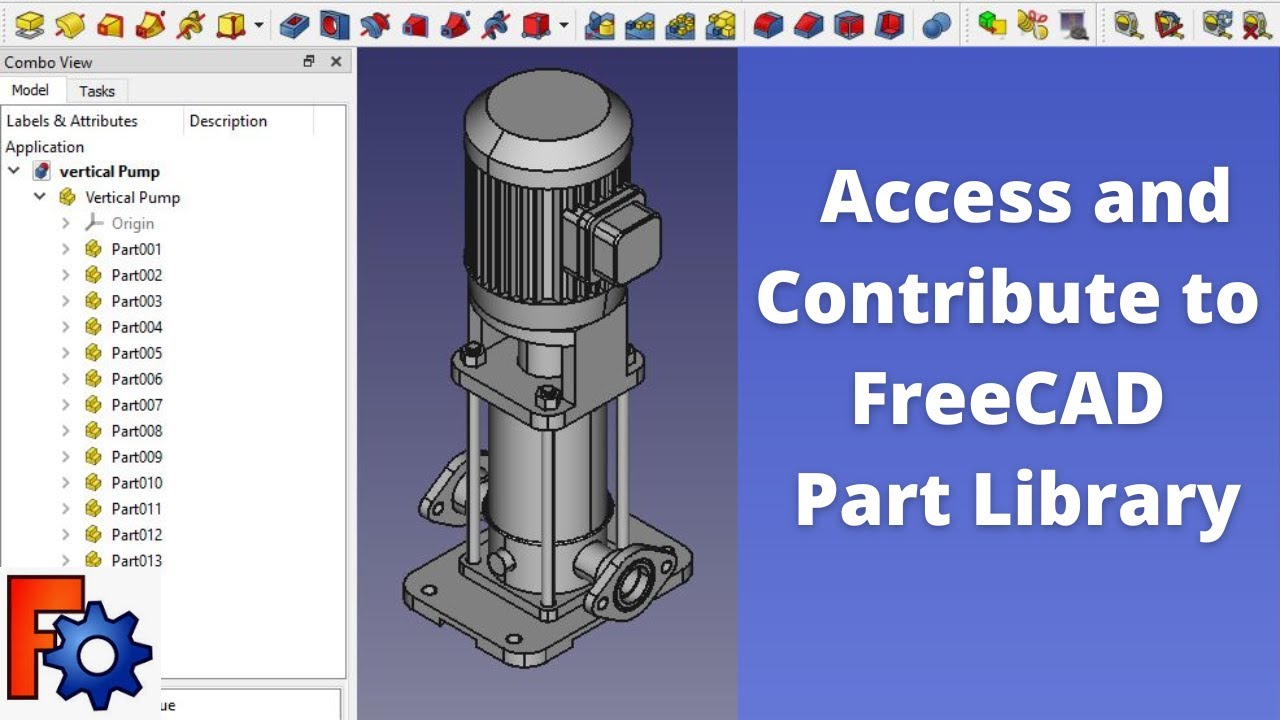
Task: Select the Part005 label in tree
Action: (136, 353)
